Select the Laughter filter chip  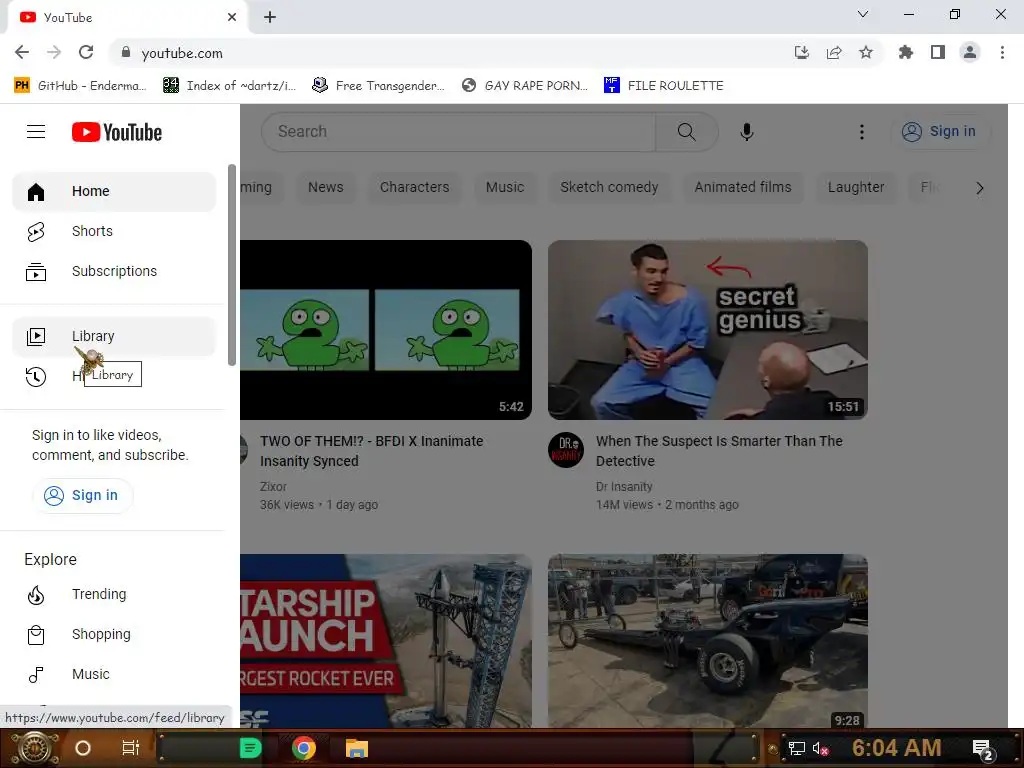point(856,187)
